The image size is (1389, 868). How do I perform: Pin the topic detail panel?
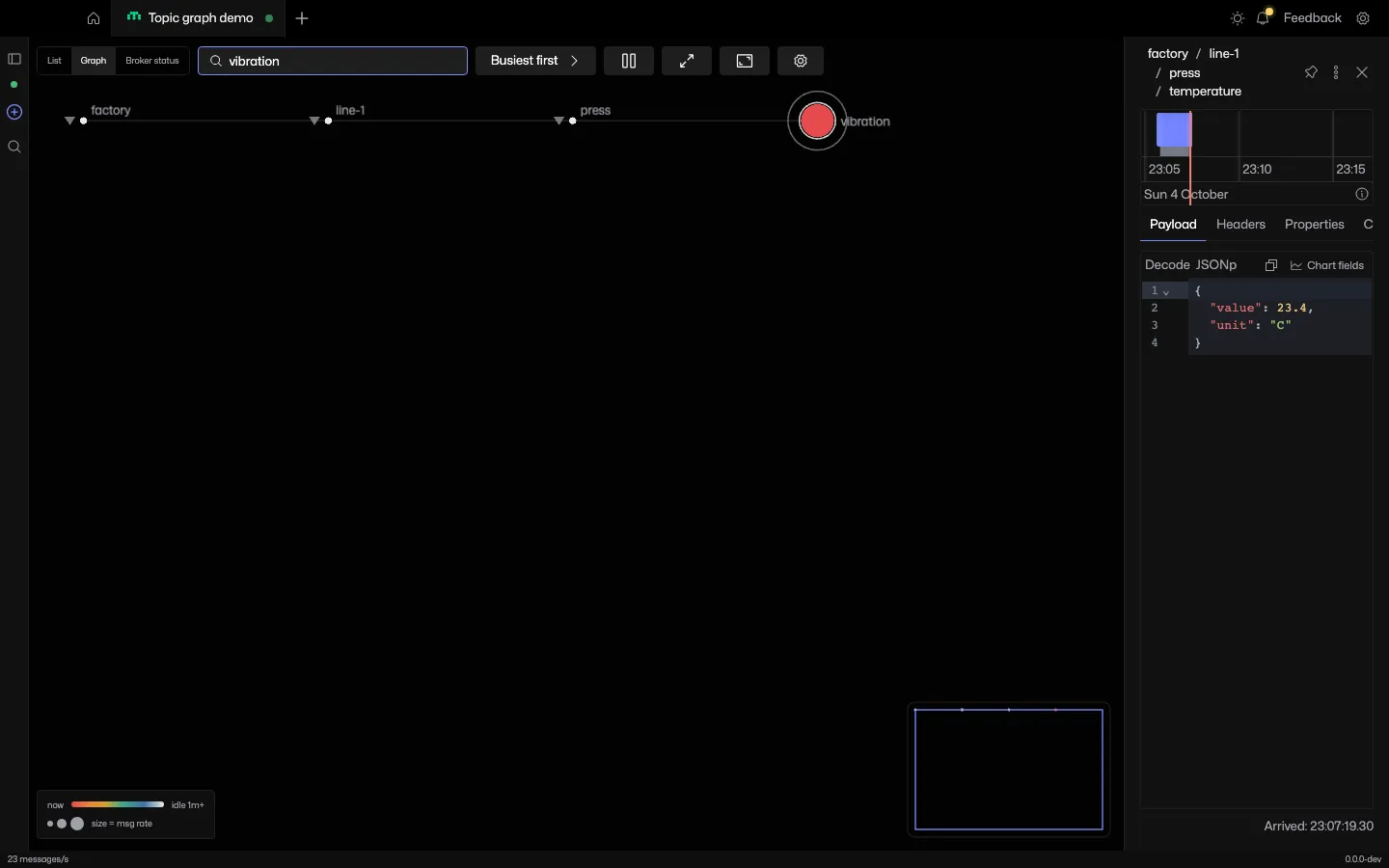point(1311,72)
